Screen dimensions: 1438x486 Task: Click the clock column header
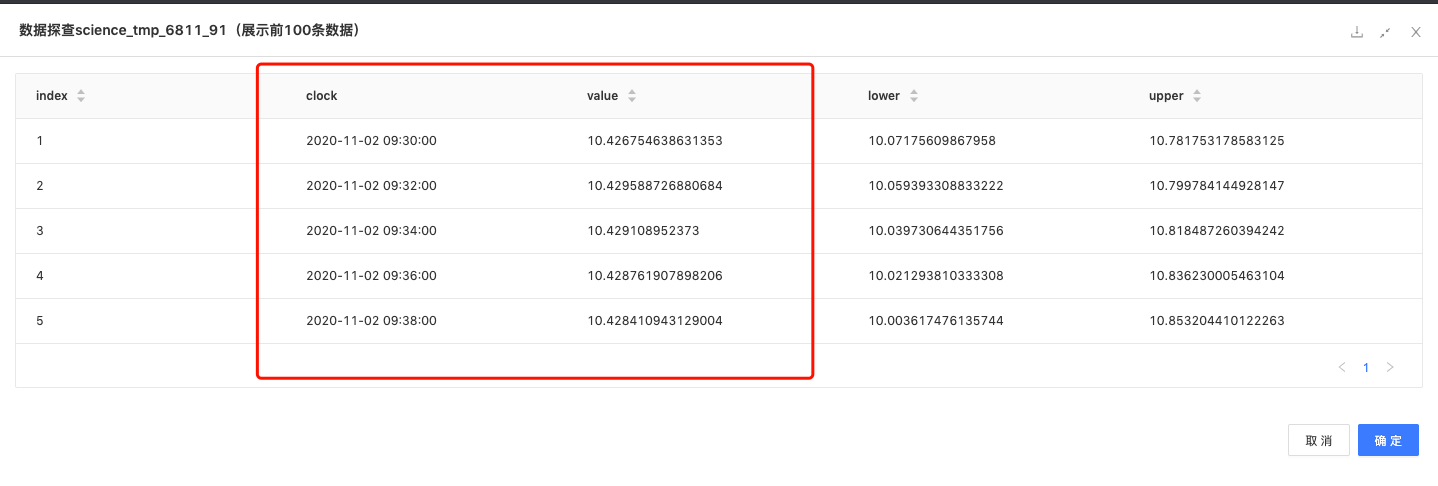(x=321, y=96)
